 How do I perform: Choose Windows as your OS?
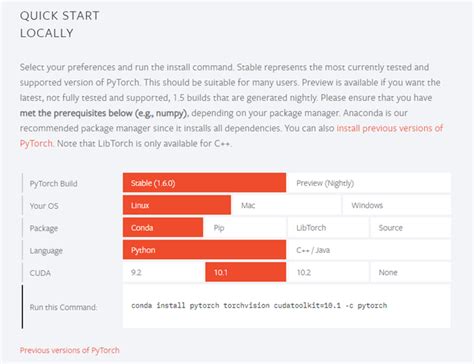pyautogui.click(x=397, y=205)
